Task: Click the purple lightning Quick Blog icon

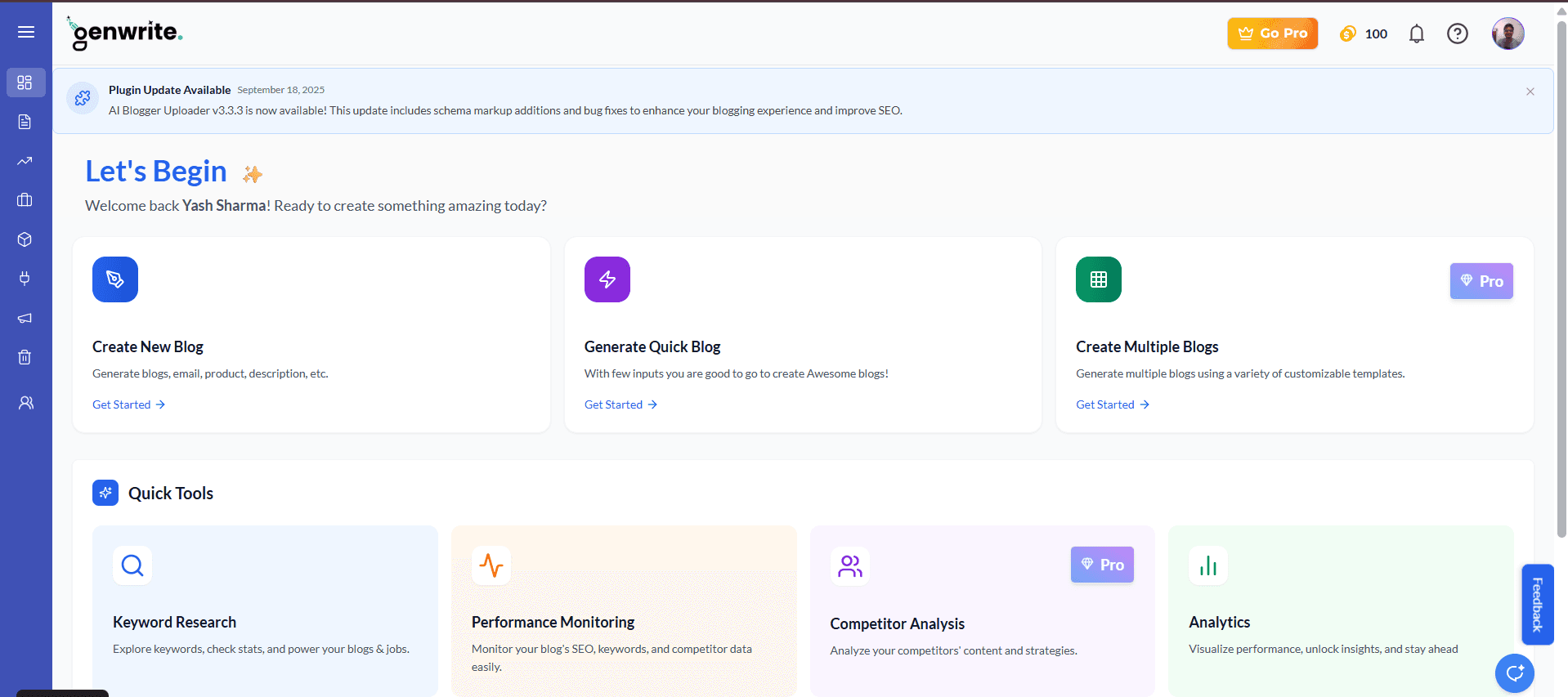Action: click(x=607, y=279)
